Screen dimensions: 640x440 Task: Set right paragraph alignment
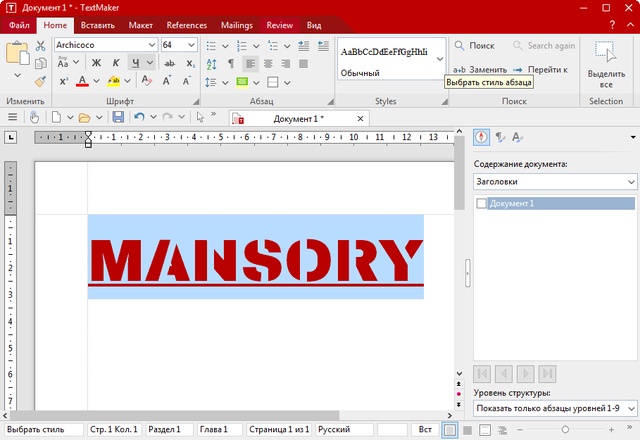(286, 64)
